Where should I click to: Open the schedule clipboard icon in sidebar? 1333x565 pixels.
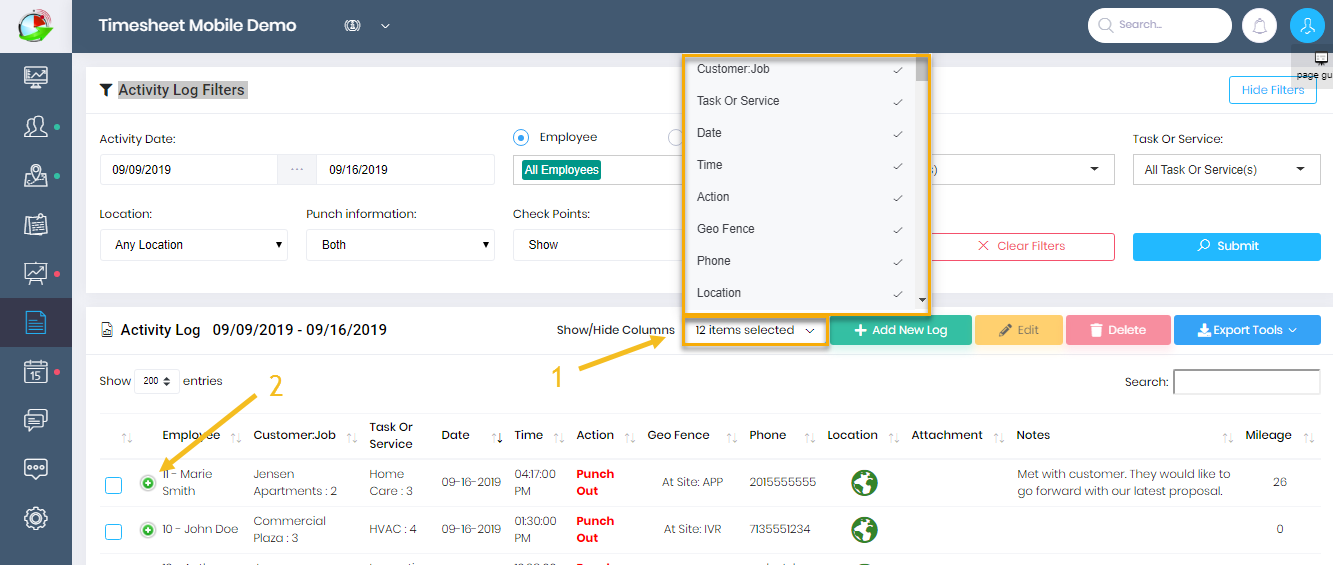36,224
